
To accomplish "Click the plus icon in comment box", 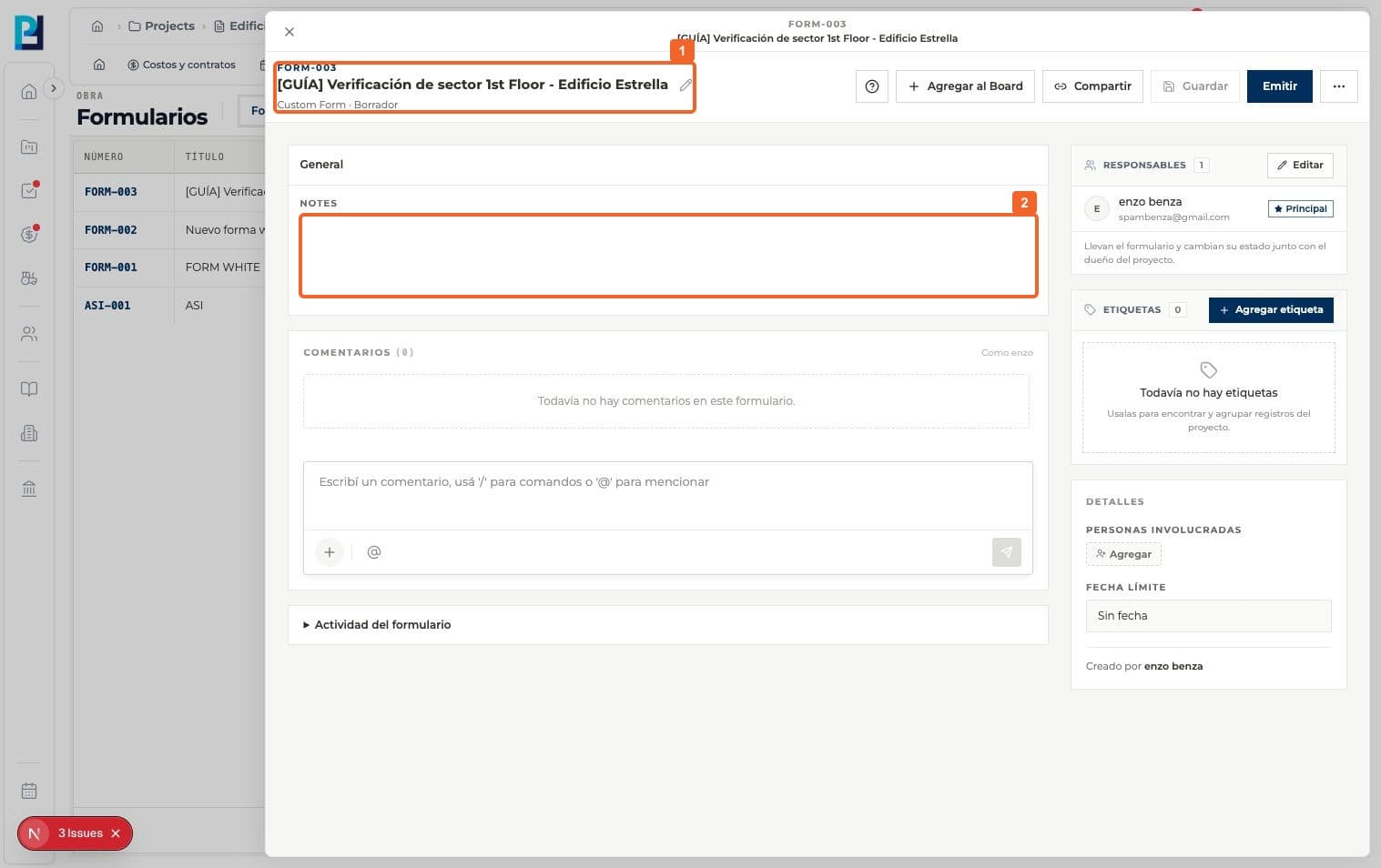I will tap(330, 552).
